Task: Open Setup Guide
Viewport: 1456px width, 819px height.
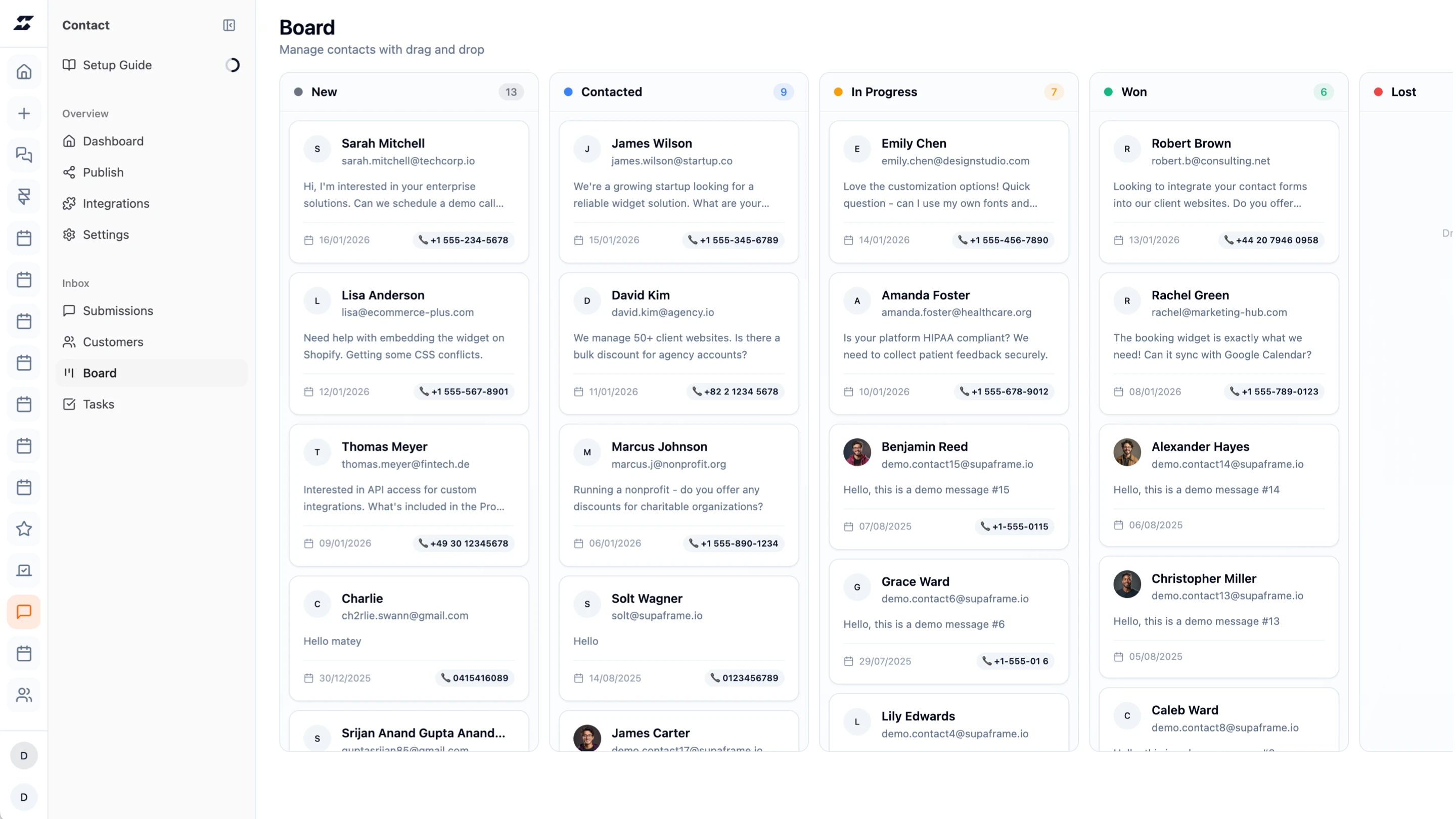Action: (x=117, y=65)
